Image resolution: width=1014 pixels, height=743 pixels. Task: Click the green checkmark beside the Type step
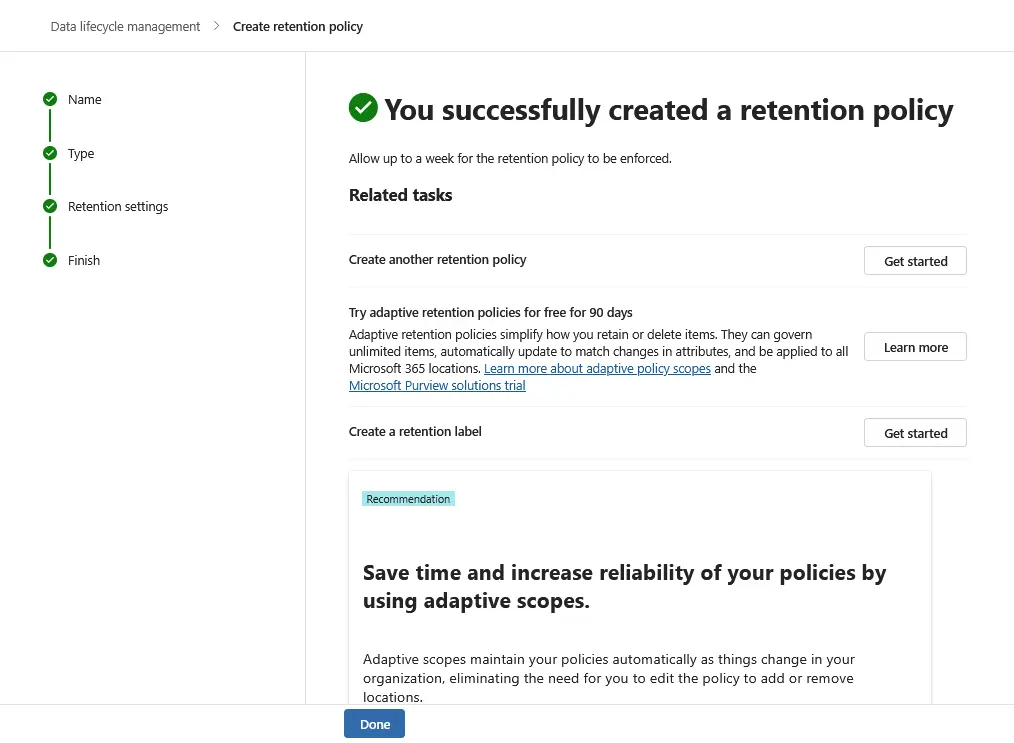(50, 153)
